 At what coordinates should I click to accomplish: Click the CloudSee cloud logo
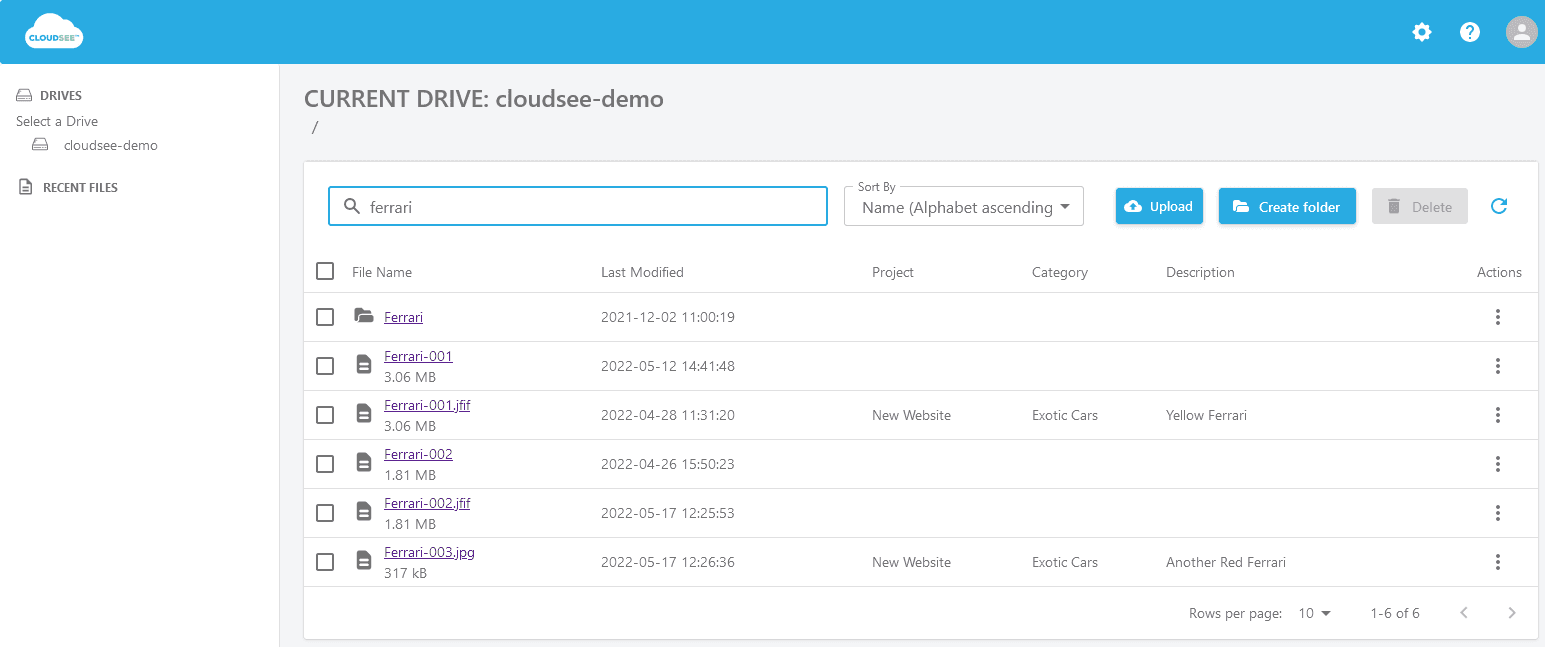pyautogui.click(x=53, y=30)
